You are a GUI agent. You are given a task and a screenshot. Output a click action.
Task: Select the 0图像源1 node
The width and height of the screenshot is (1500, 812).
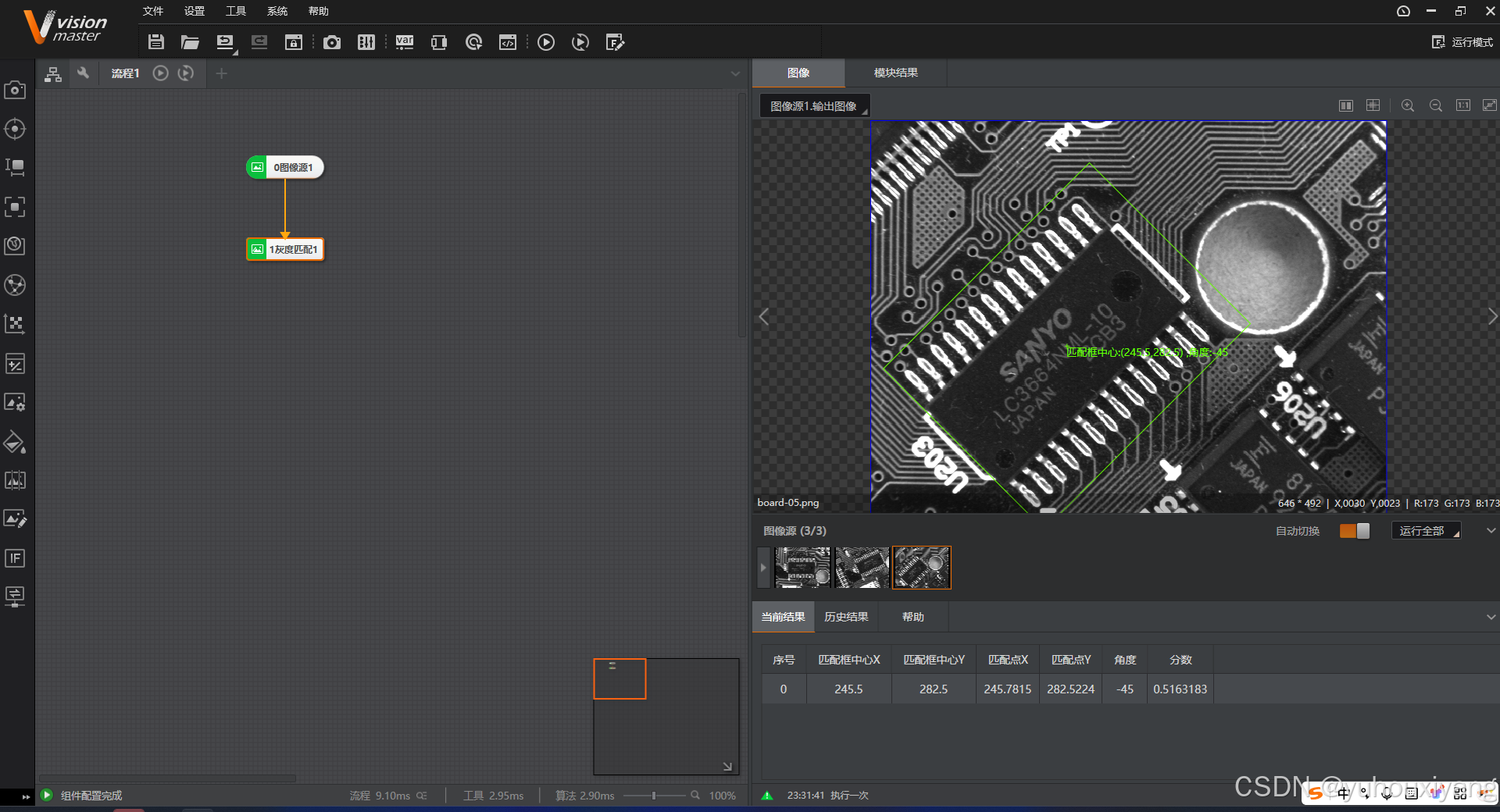pos(285,167)
